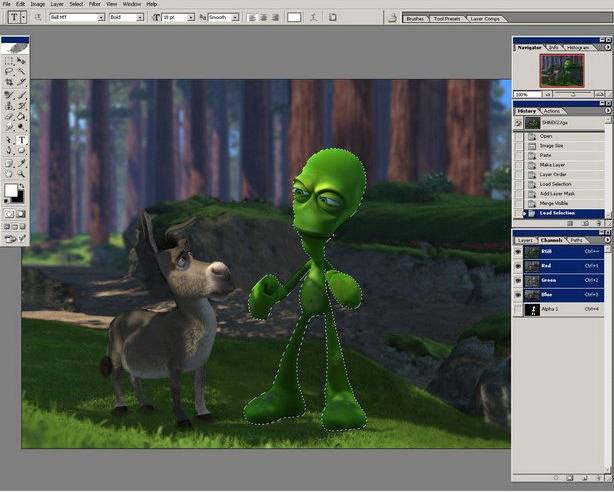Toggle visibility of RGB channel

pos(518,252)
